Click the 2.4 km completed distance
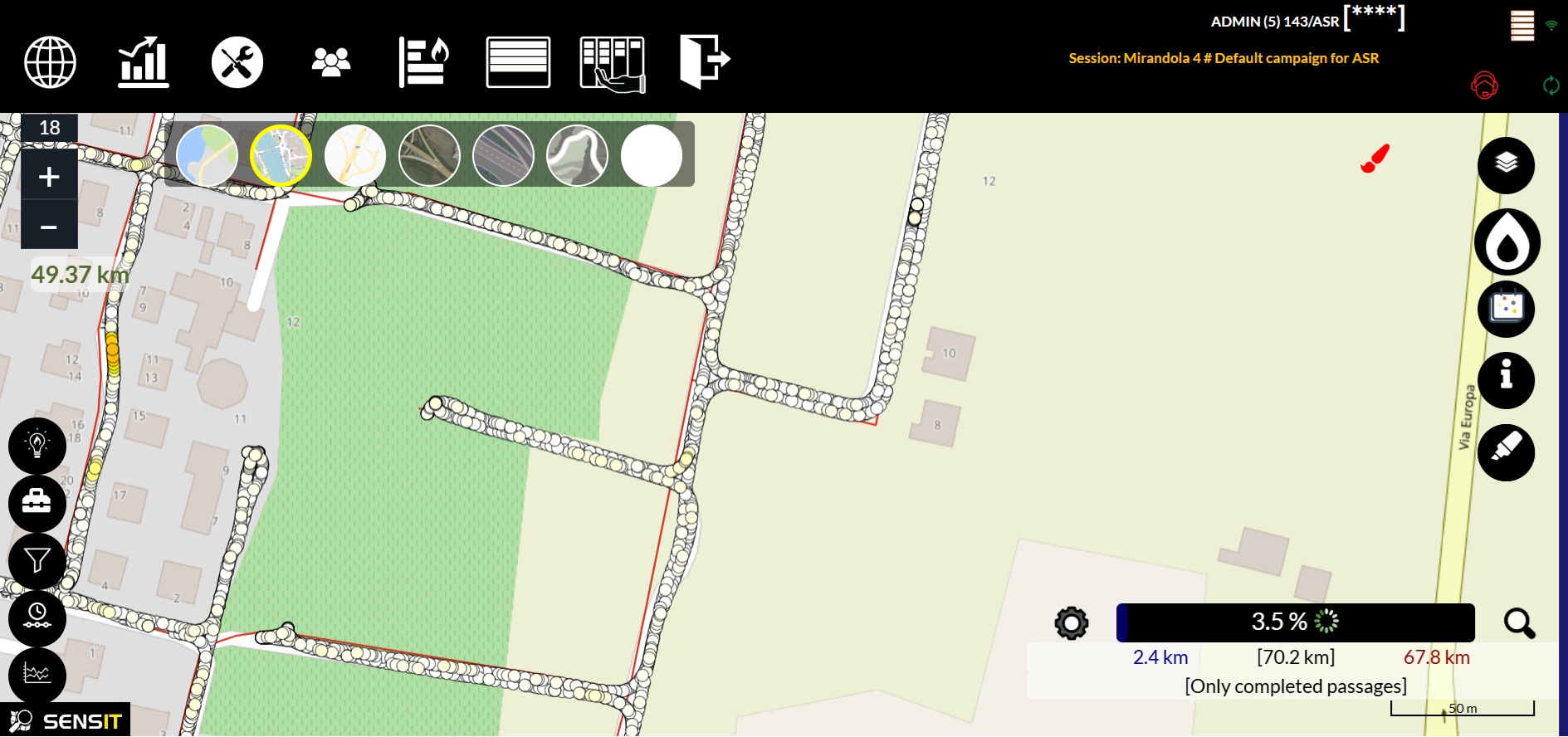 tap(1160, 657)
